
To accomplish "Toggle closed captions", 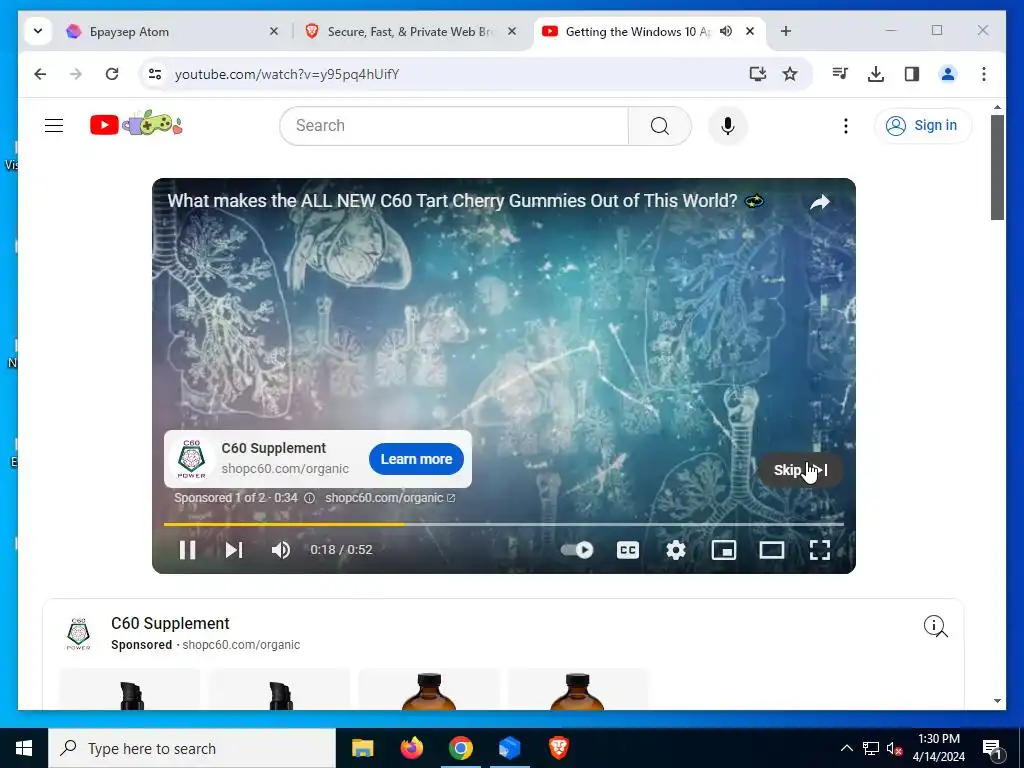I will pos(628,550).
